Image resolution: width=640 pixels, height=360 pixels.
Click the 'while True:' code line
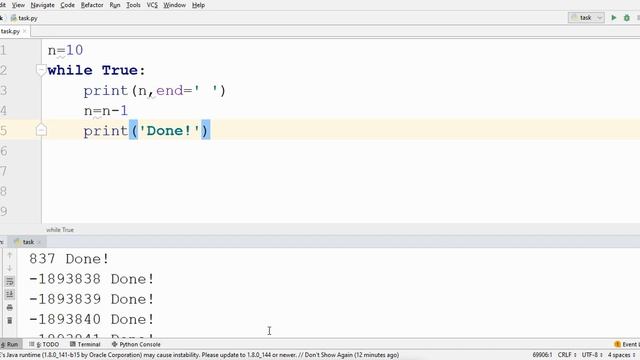pyautogui.click(x=96, y=70)
